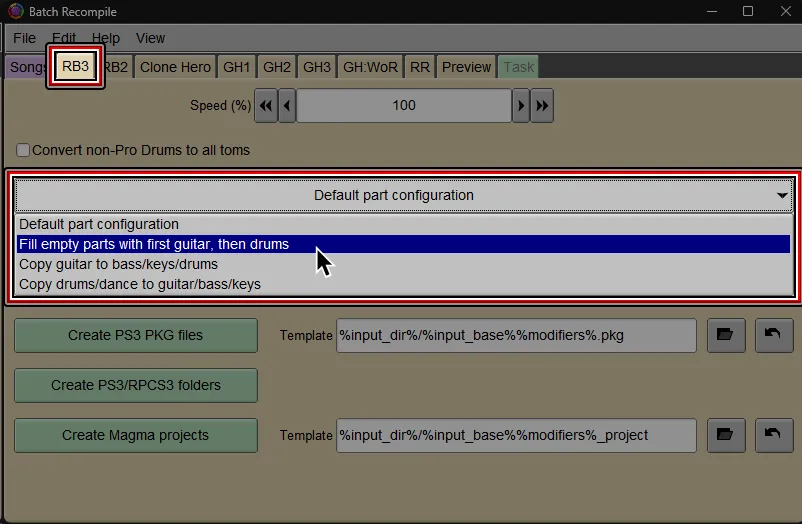Enable Convert non-Pro Drums to all toms

point(23,150)
